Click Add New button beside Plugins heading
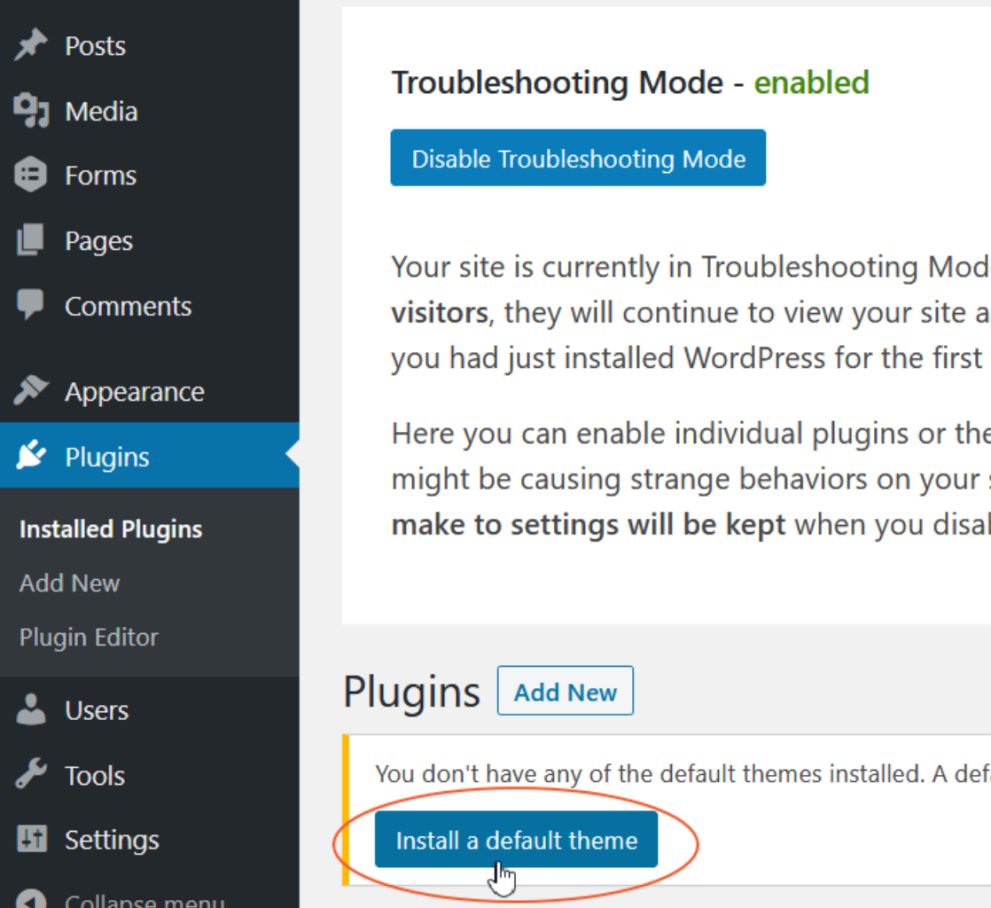Image resolution: width=991 pixels, height=908 pixels. [x=565, y=691]
